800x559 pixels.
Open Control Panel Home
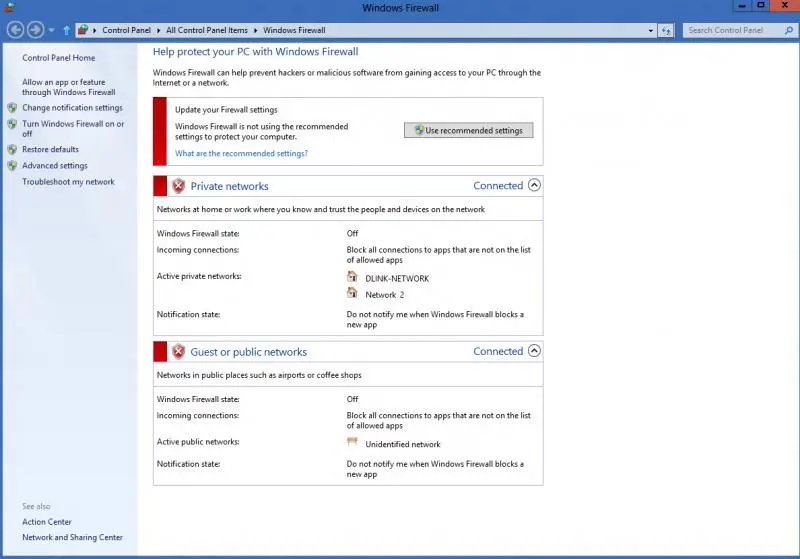[59, 58]
